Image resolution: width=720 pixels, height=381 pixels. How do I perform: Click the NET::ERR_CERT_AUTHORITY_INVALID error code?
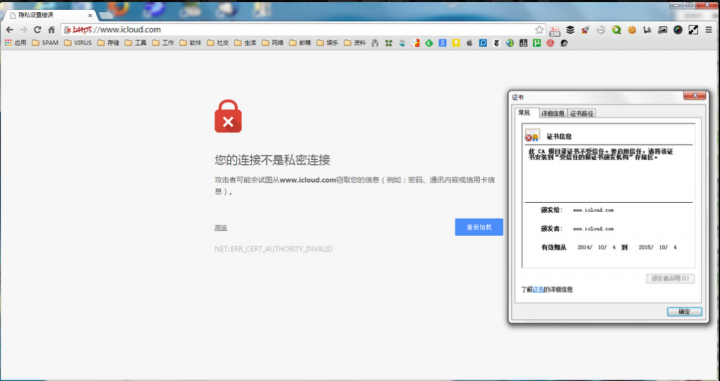[274, 249]
